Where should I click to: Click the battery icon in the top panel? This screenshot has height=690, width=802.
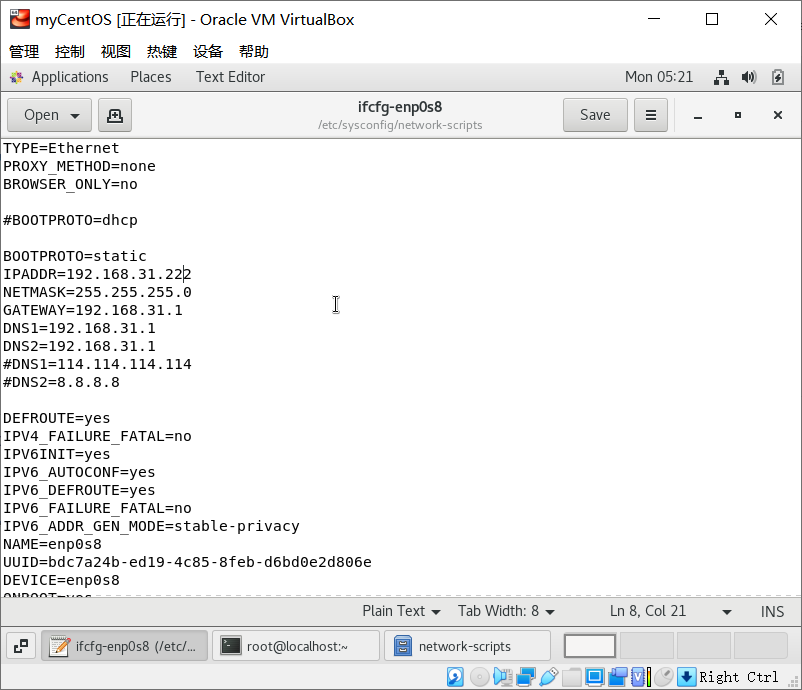[x=777, y=77]
